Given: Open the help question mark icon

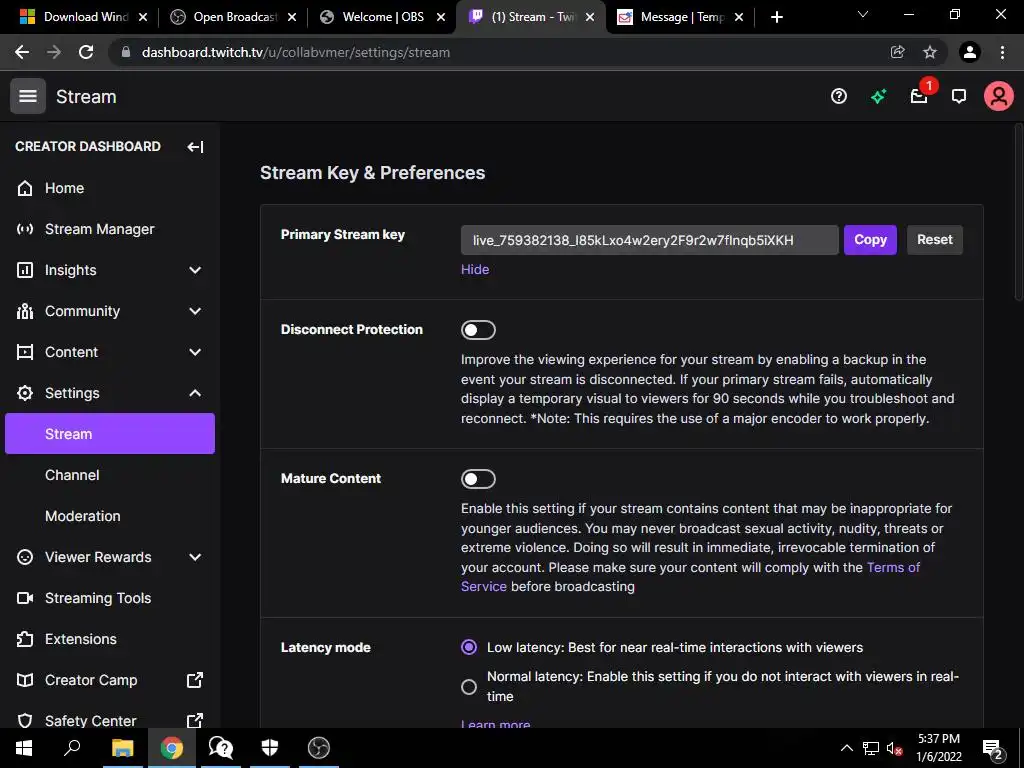Looking at the screenshot, I should 839,97.
